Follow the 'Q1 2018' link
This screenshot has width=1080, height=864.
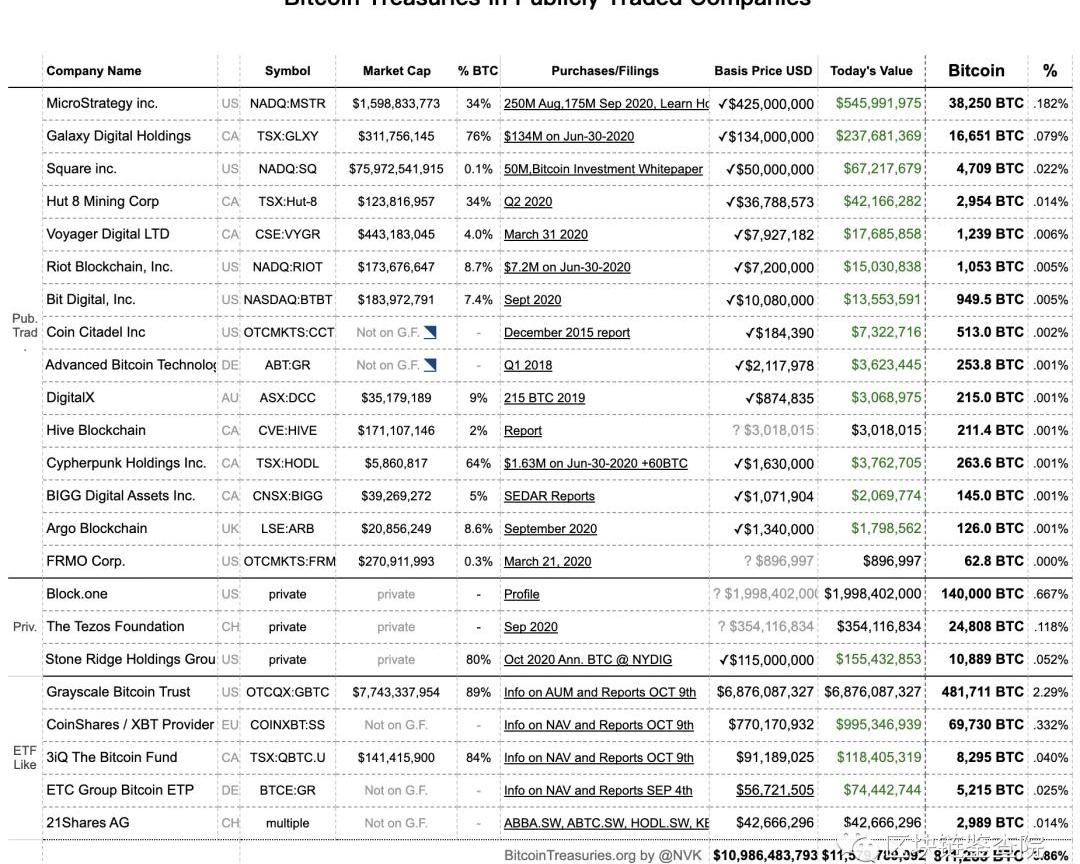point(528,365)
